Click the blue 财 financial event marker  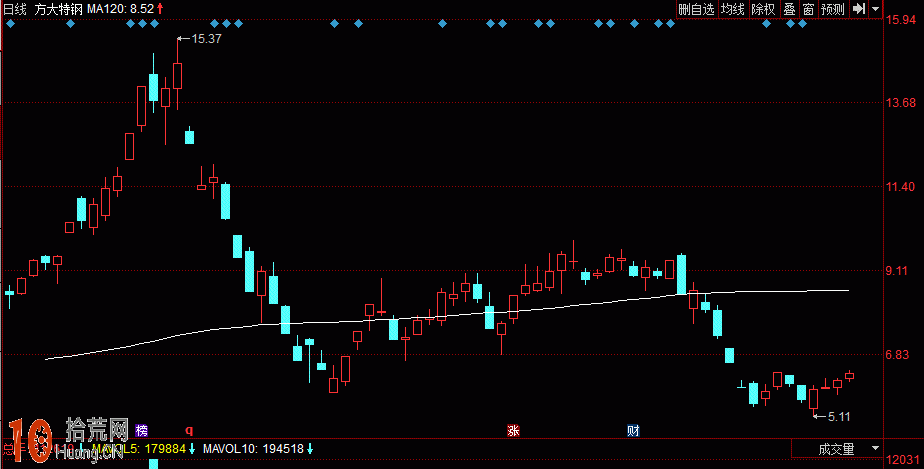click(x=633, y=430)
